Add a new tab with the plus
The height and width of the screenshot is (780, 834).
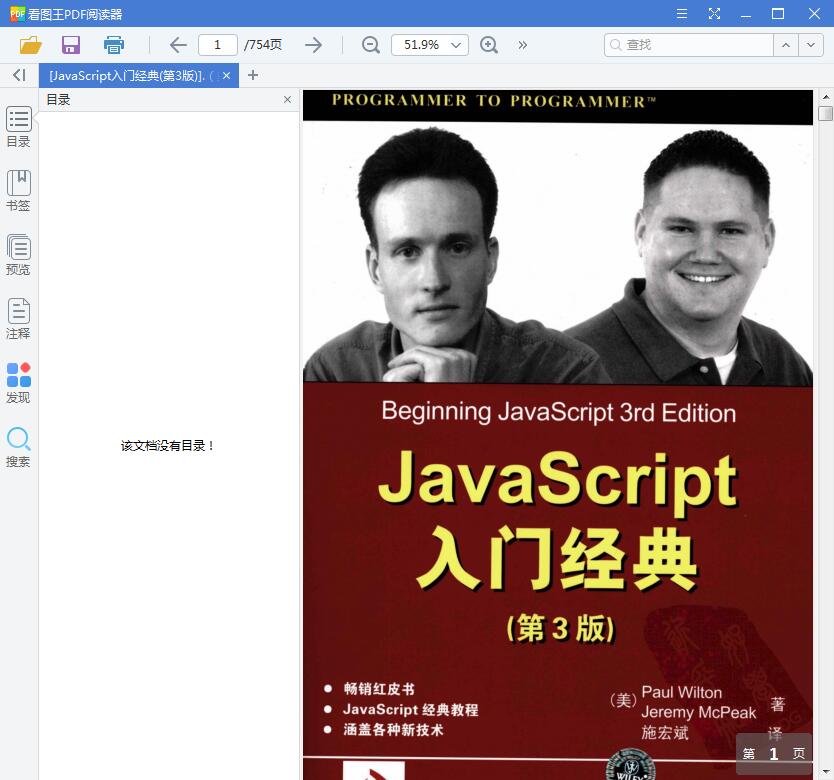pyautogui.click(x=253, y=76)
